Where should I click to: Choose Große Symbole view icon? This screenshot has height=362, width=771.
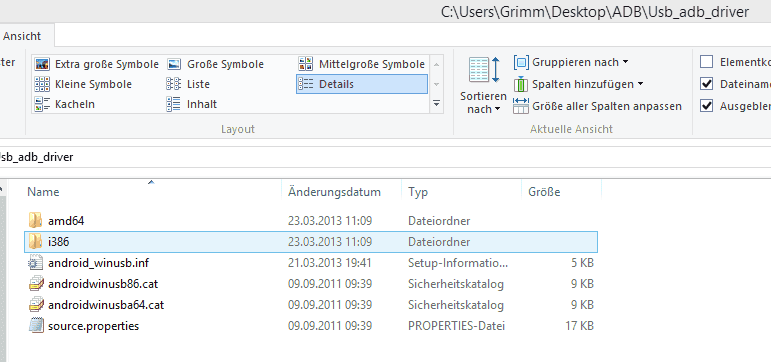(174, 64)
